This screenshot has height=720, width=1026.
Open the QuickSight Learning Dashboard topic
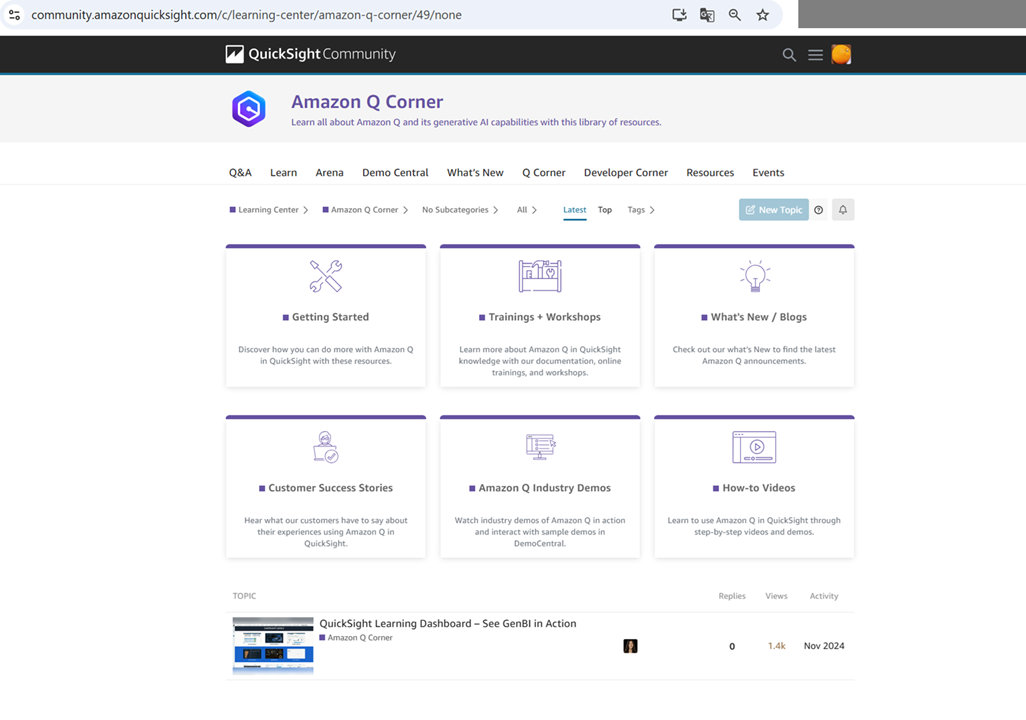448,624
